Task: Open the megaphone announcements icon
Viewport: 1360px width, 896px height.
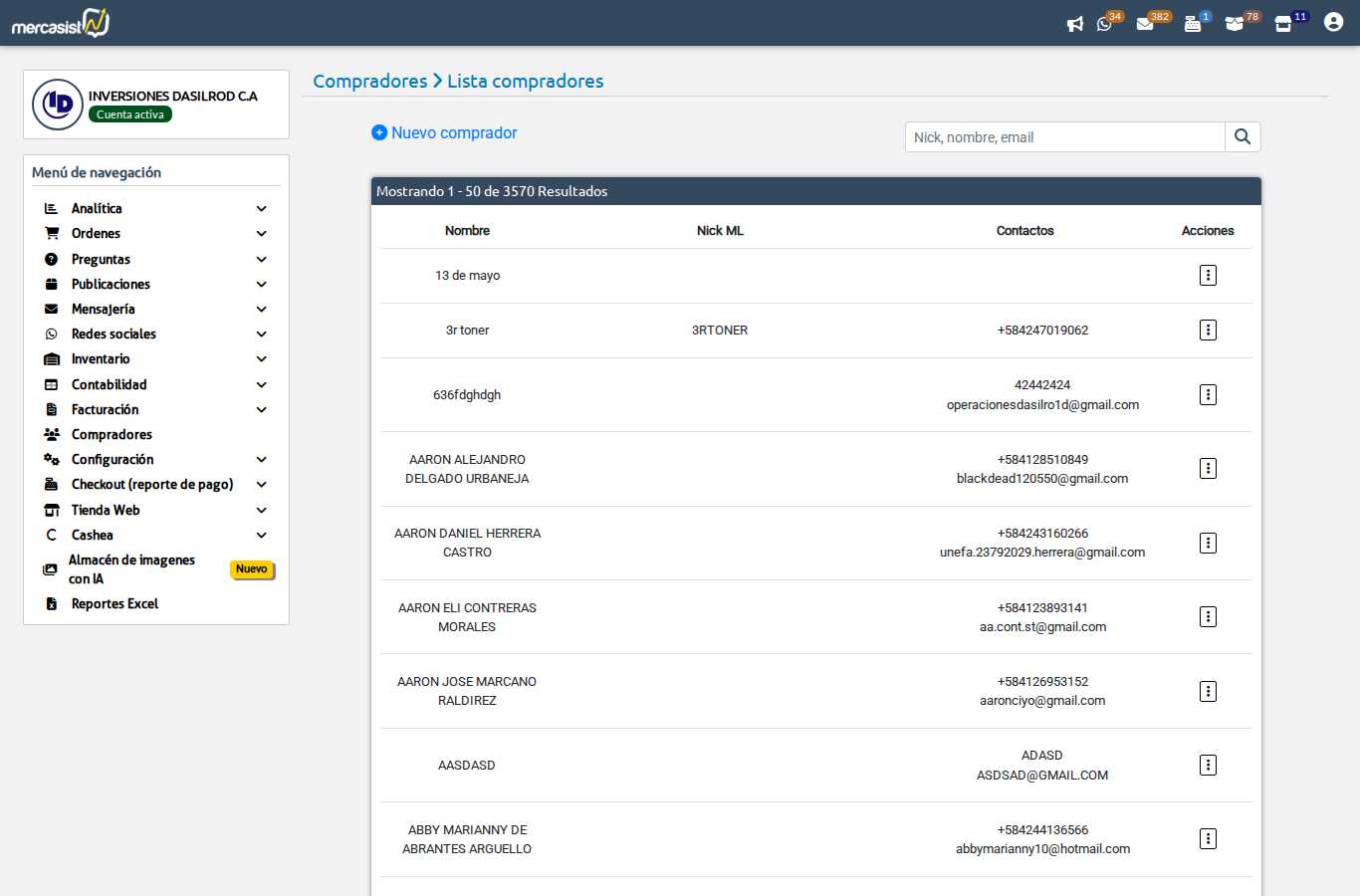Action: (1074, 24)
